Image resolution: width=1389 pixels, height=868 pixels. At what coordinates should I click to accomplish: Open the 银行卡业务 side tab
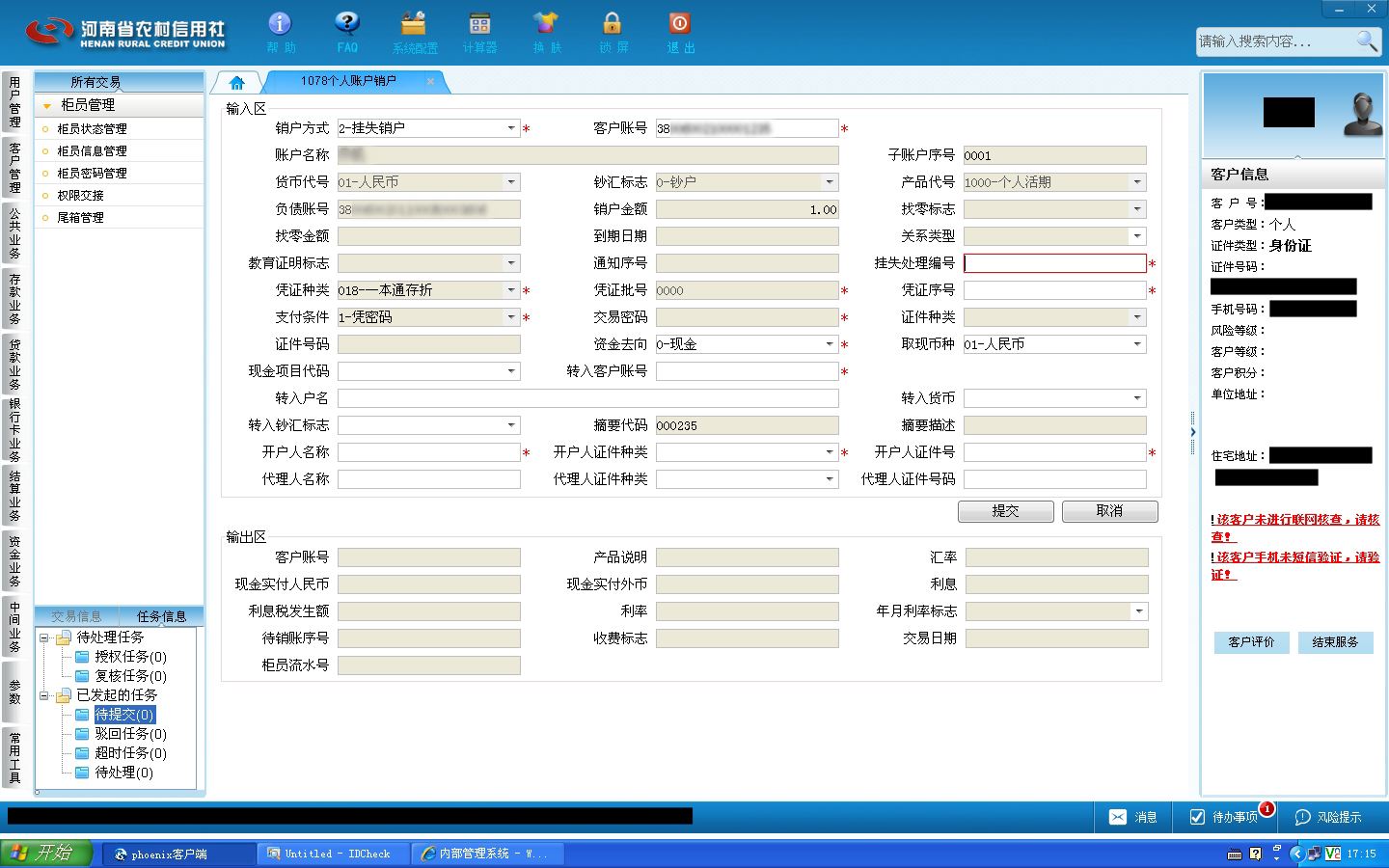tap(14, 429)
